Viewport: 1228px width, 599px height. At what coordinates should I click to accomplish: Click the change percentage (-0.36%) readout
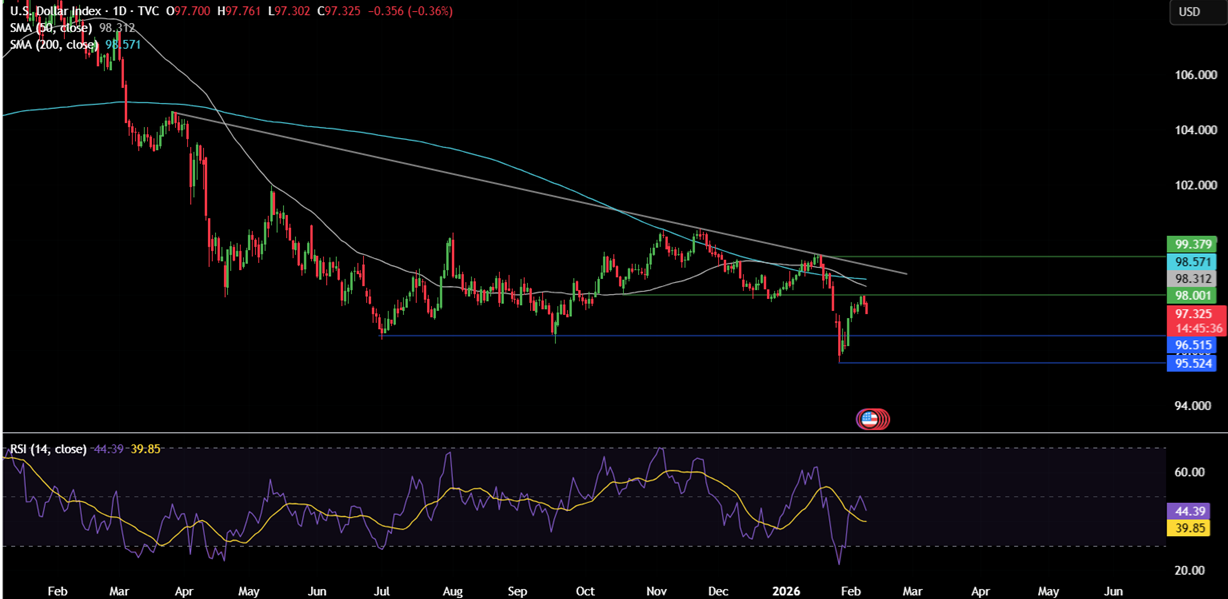427,12
